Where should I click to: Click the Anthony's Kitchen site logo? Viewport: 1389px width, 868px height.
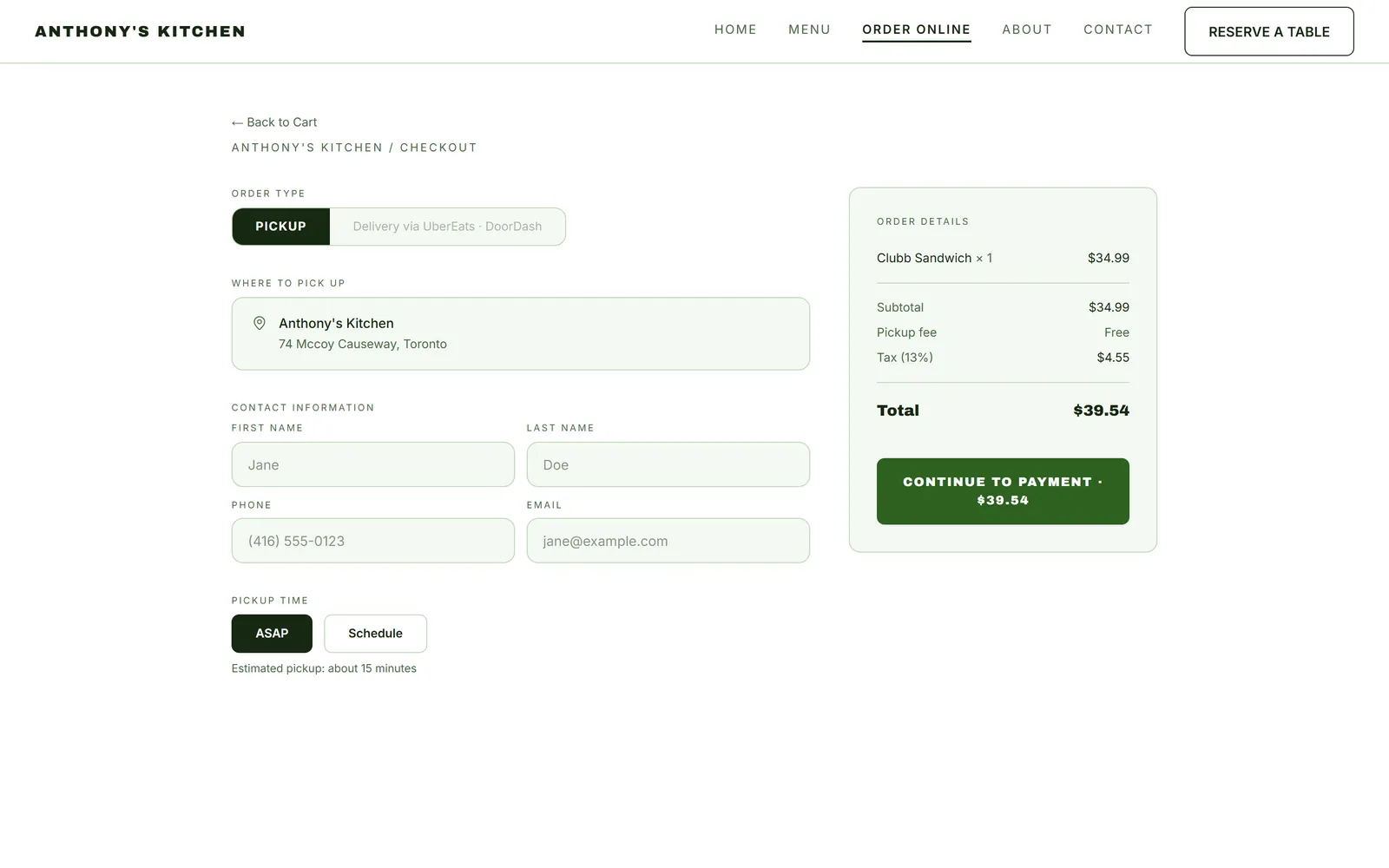click(x=140, y=31)
